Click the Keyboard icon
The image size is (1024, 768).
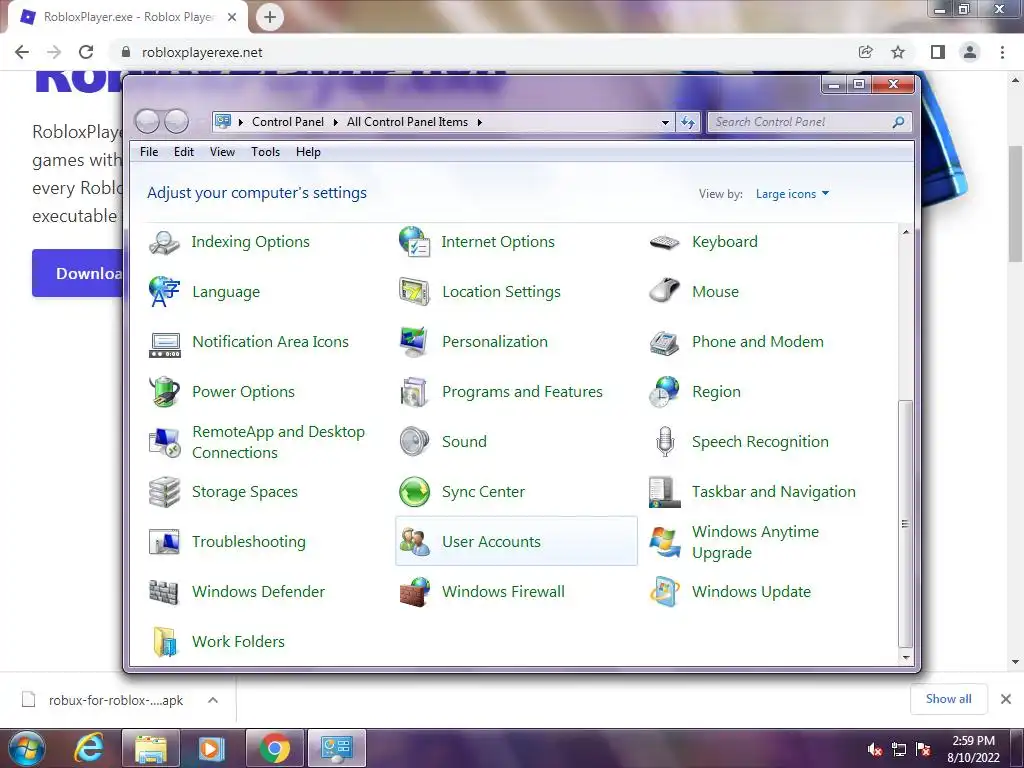(x=664, y=242)
